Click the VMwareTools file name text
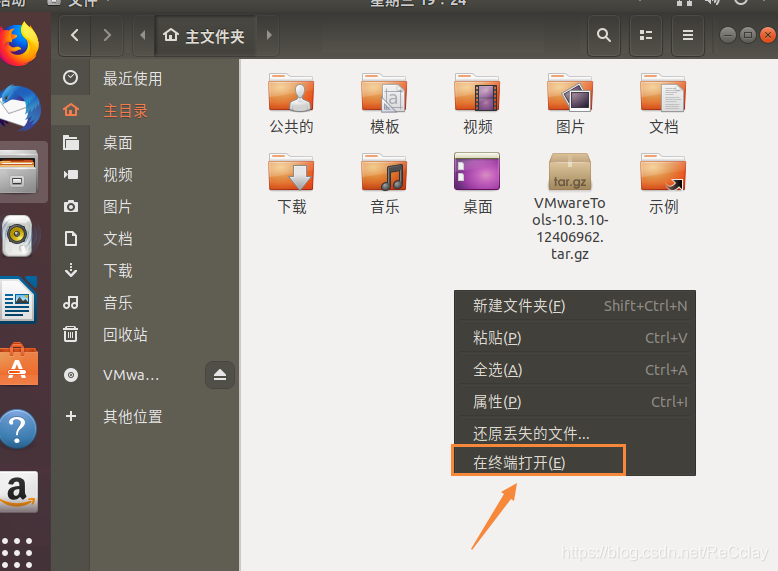 point(570,228)
